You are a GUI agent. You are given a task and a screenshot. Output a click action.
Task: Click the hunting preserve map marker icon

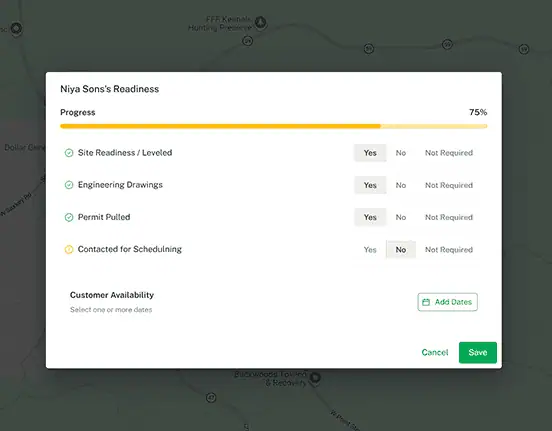click(x=261, y=23)
